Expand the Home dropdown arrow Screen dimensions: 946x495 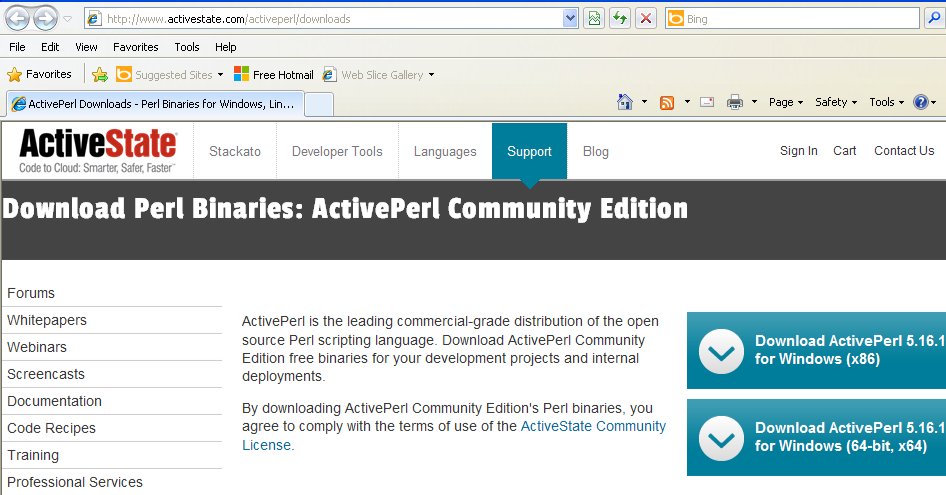(644, 102)
